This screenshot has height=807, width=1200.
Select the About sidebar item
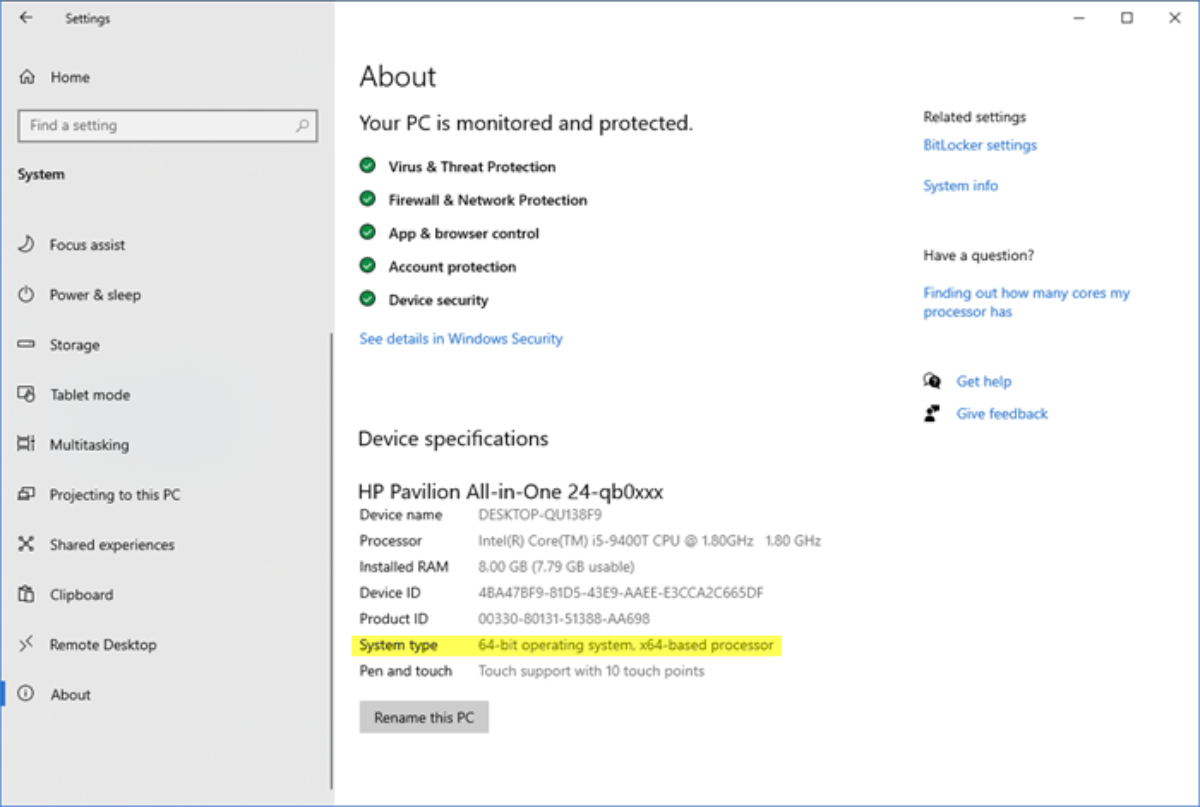click(x=70, y=695)
